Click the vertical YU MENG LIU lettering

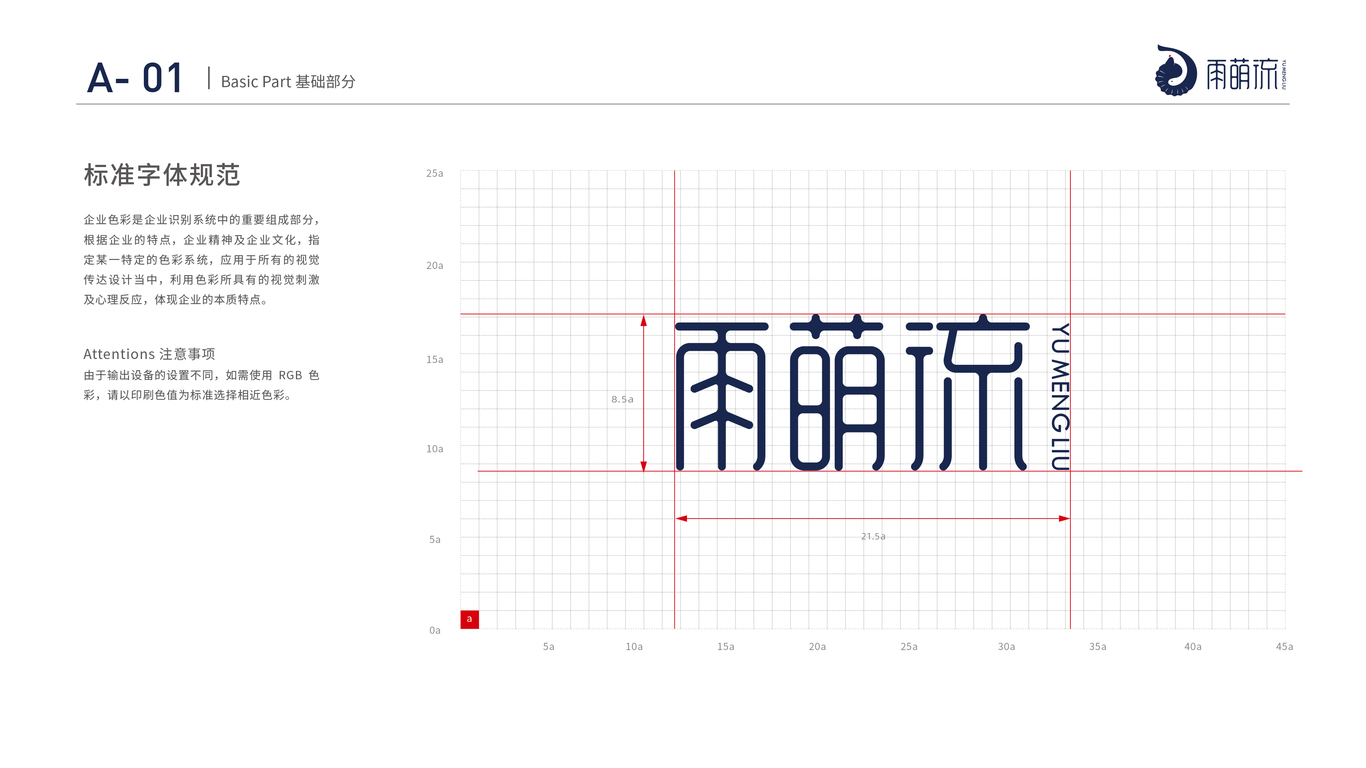point(1061,396)
